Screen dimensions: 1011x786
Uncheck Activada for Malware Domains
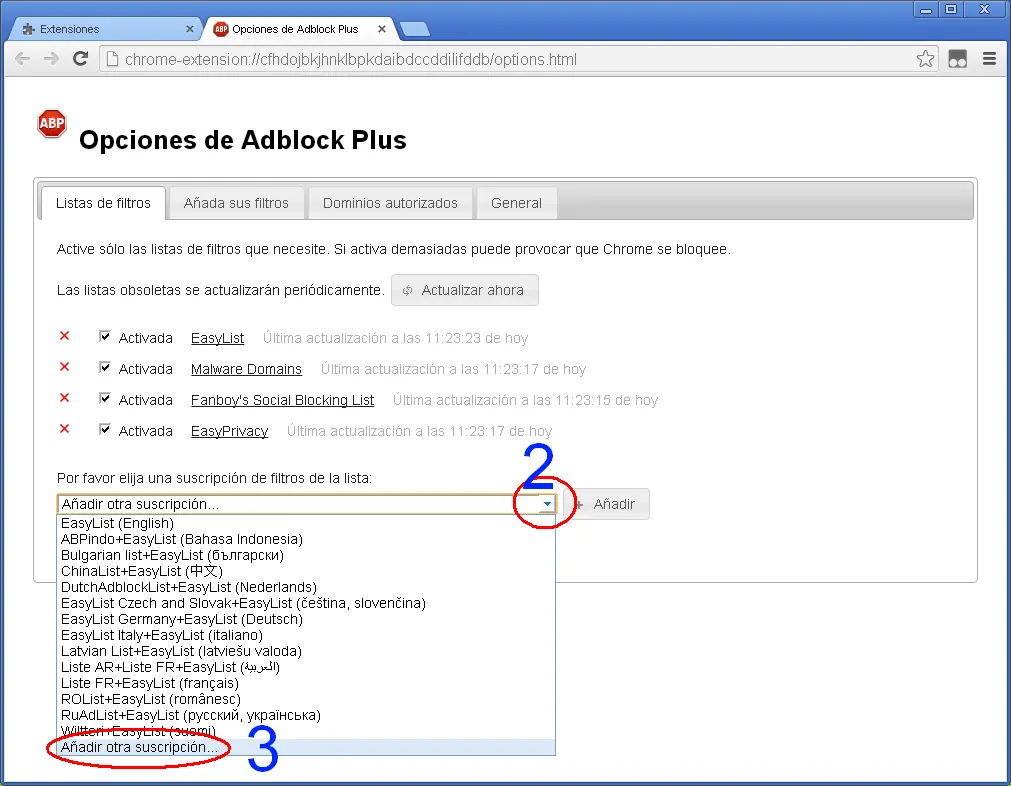104,368
